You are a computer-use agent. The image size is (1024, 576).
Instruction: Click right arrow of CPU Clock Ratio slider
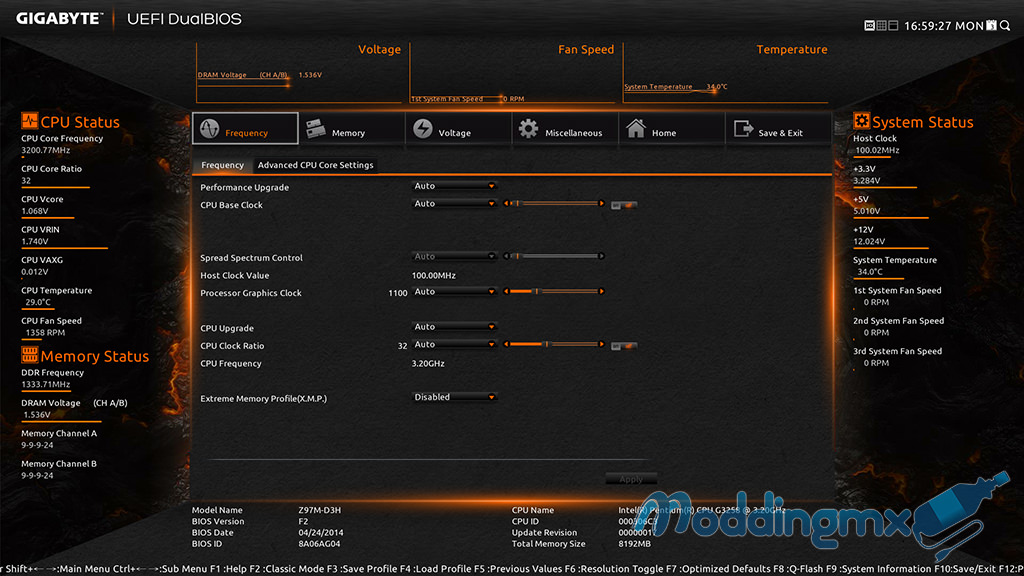(x=601, y=344)
